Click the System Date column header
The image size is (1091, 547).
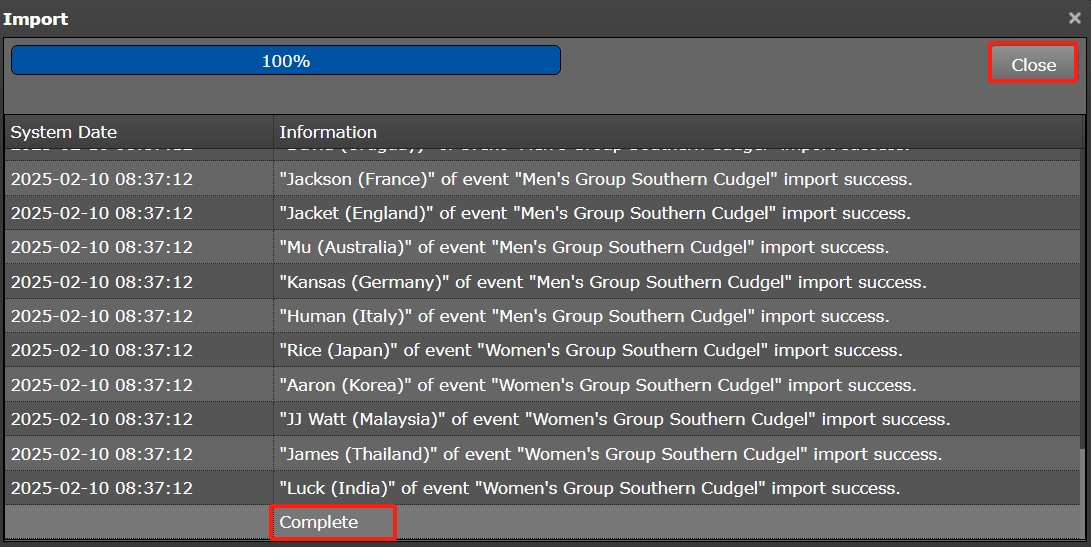coord(64,132)
